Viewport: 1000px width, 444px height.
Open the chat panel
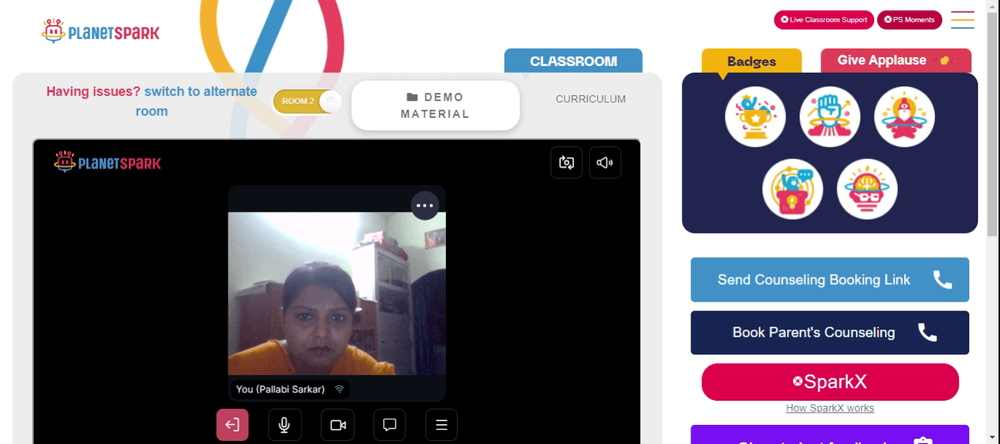(x=390, y=425)
